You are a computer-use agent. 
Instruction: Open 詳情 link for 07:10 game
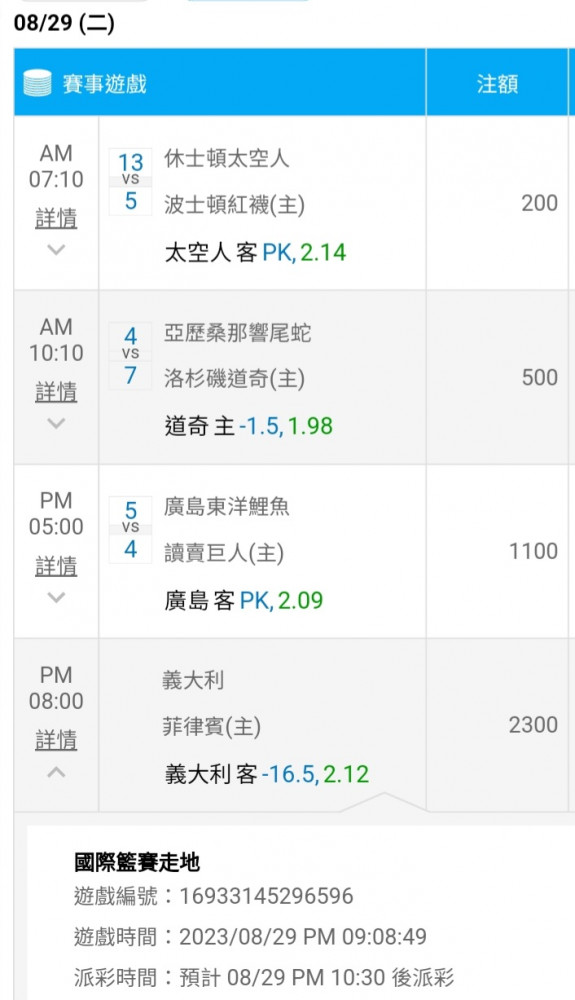(56, 218)
